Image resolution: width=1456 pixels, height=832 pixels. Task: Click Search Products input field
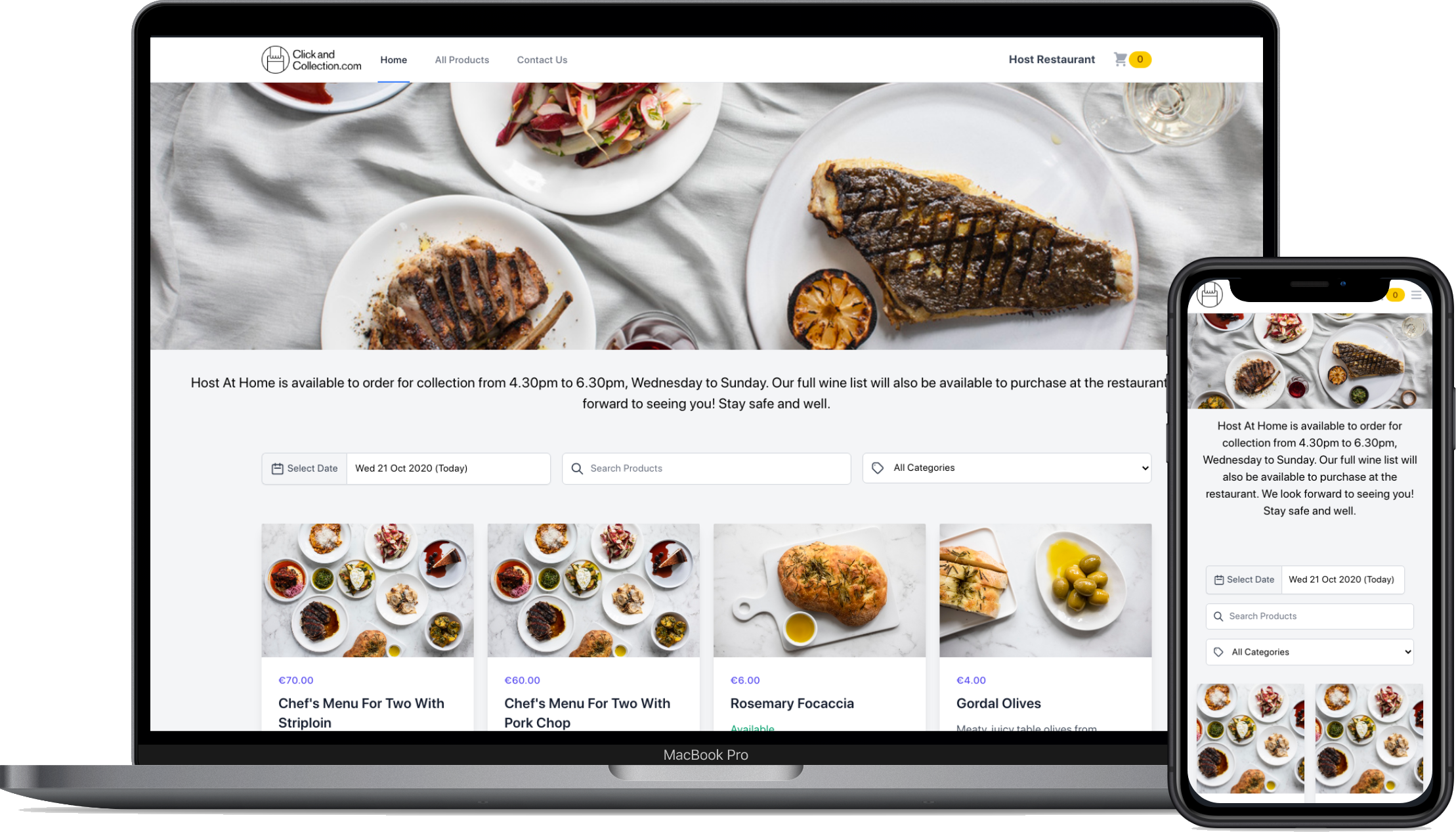[706, 468]
